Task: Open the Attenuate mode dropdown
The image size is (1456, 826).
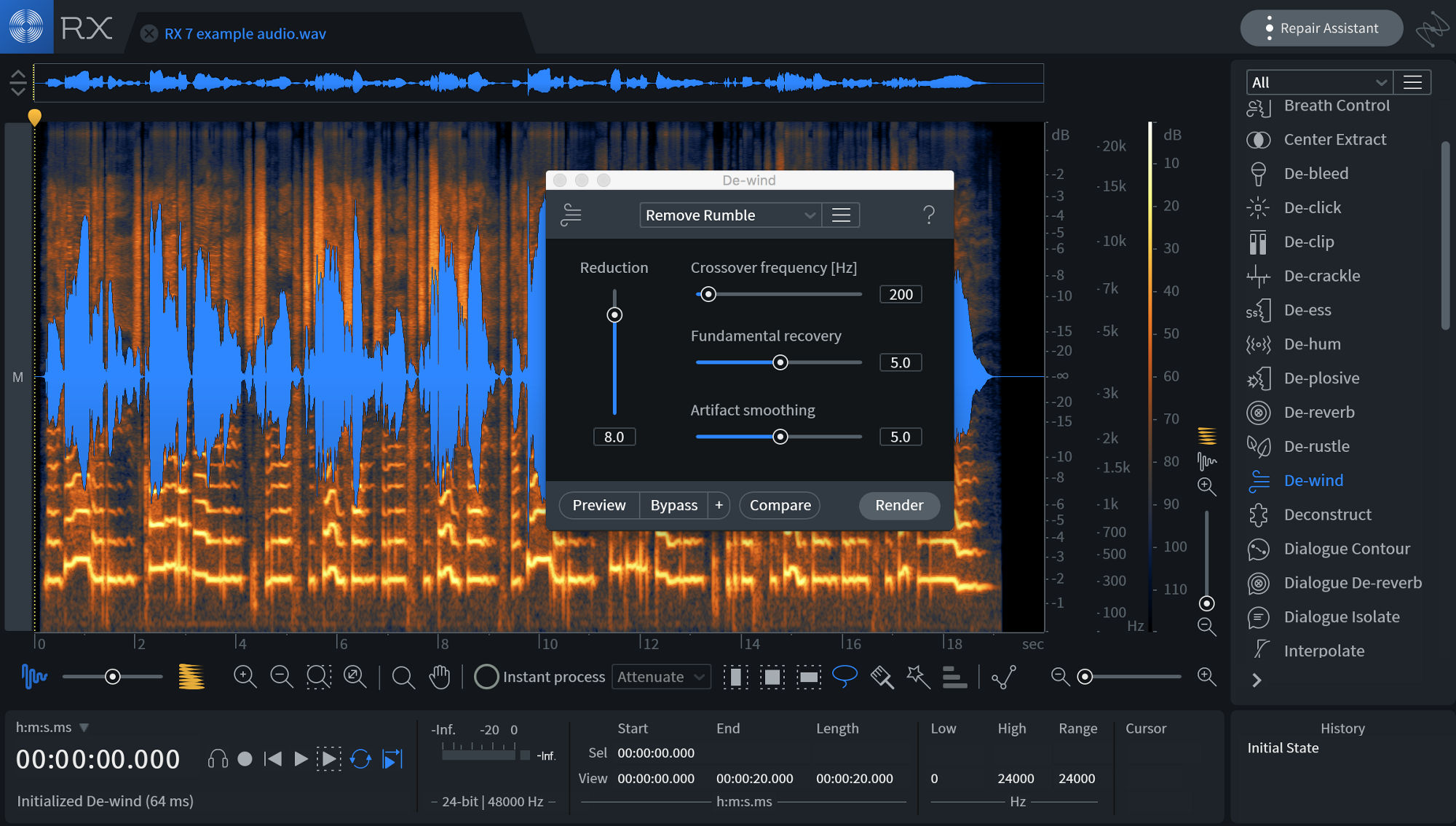Action: 660,677
